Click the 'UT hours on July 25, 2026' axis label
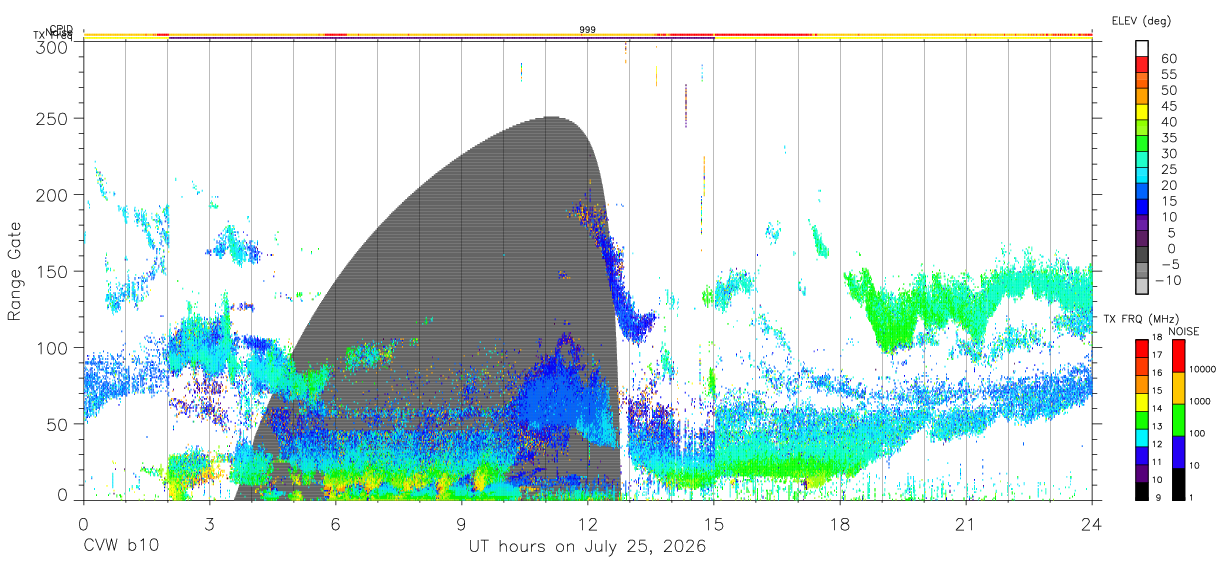This screenshot has height=567, width=1228. point(587,547)
